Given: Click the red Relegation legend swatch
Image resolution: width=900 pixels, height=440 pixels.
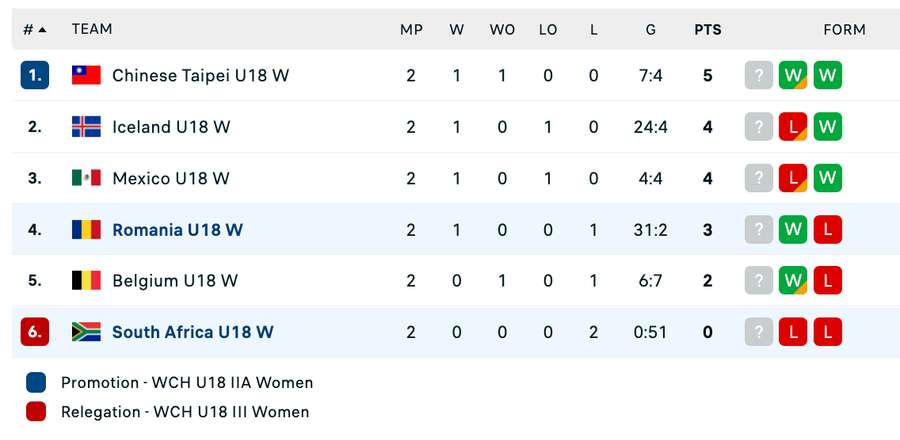Looking at the screenshot, I should pyautogui.click(x=36, y=412).
